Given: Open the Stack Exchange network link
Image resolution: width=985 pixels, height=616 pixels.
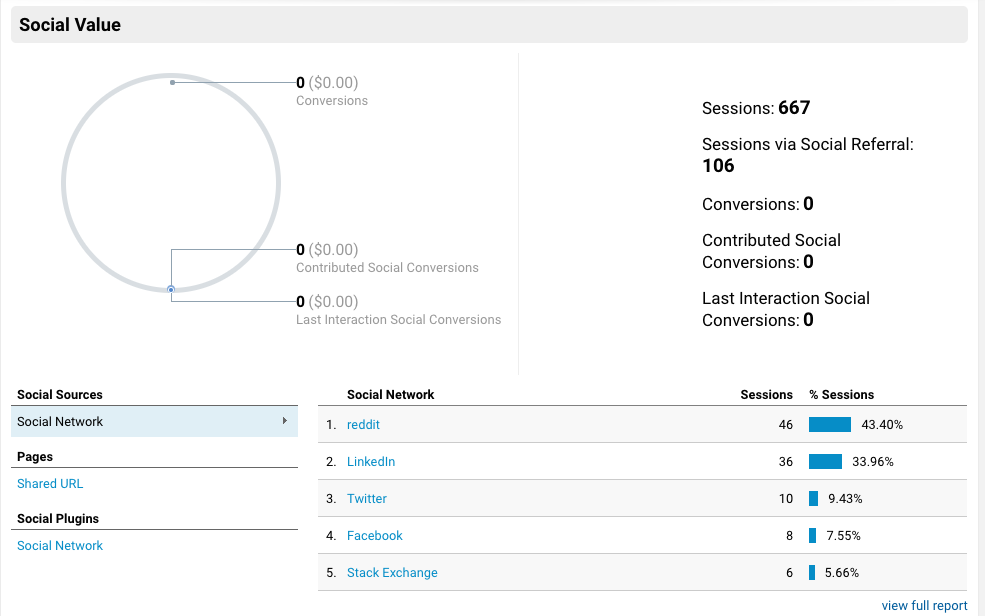Looking at the screenshot, I should point(392,572).
